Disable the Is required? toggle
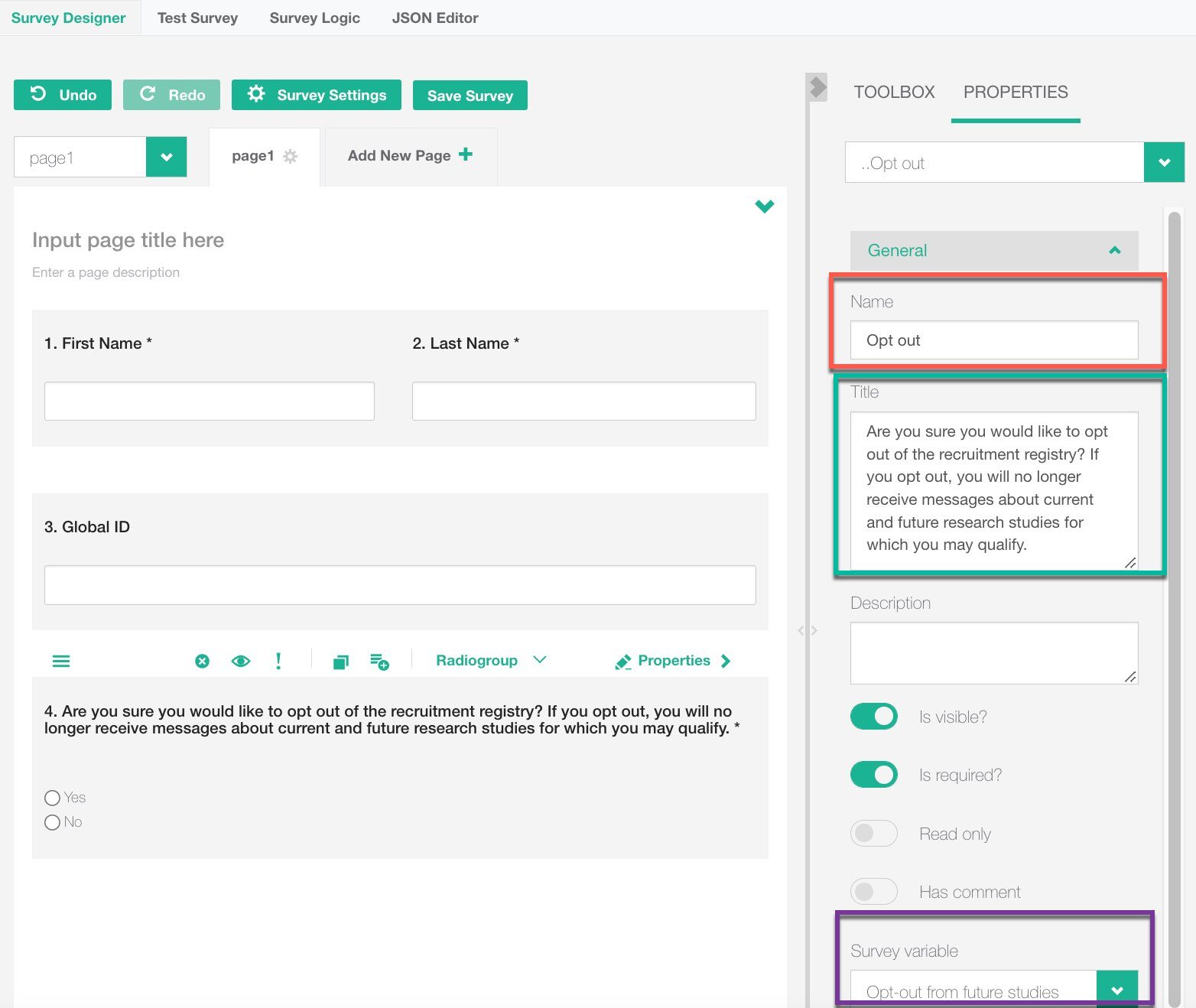Screen dimensions: 1196x1008 (x=873, y=775)
